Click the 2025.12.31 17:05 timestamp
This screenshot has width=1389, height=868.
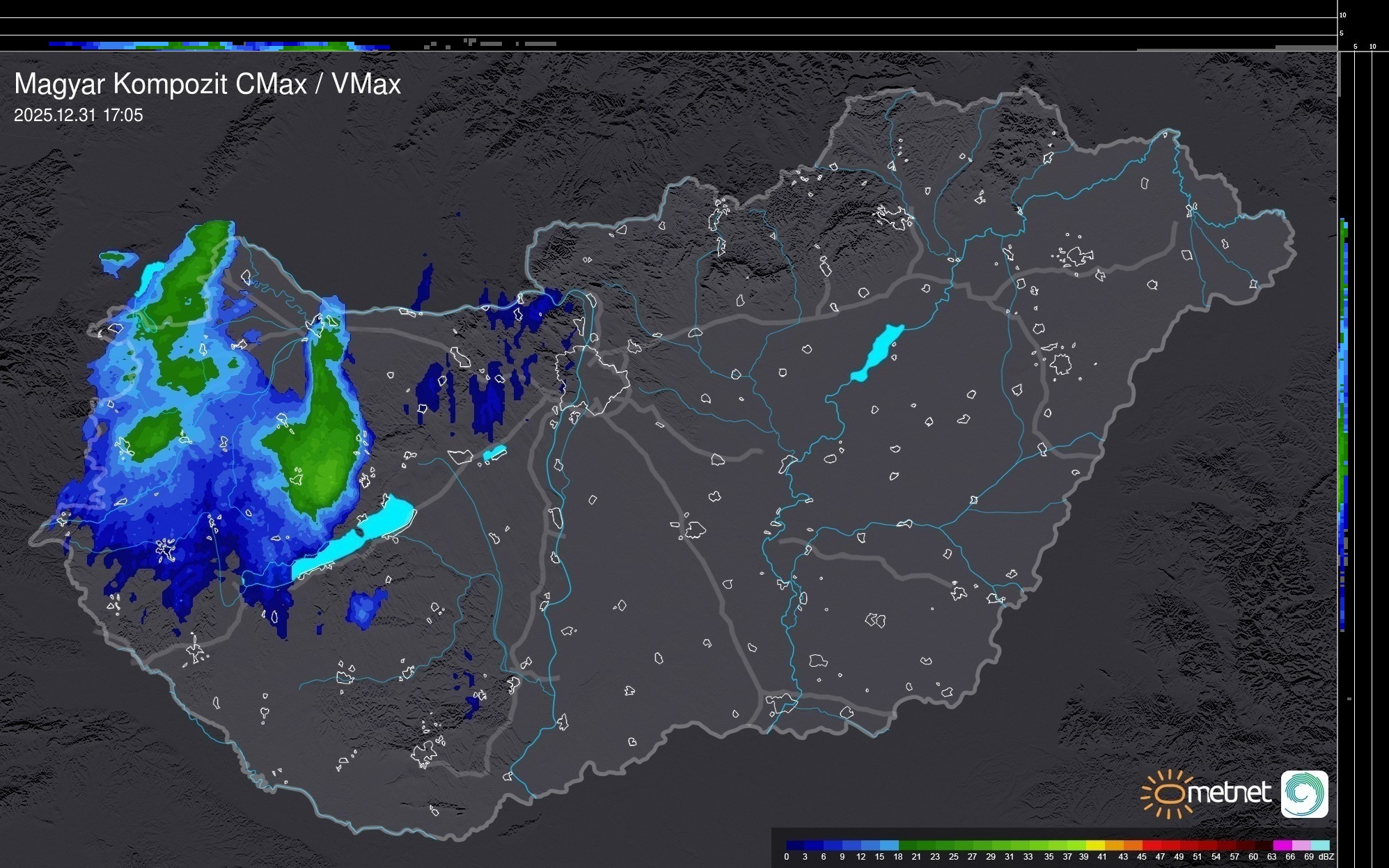[78, 116]
